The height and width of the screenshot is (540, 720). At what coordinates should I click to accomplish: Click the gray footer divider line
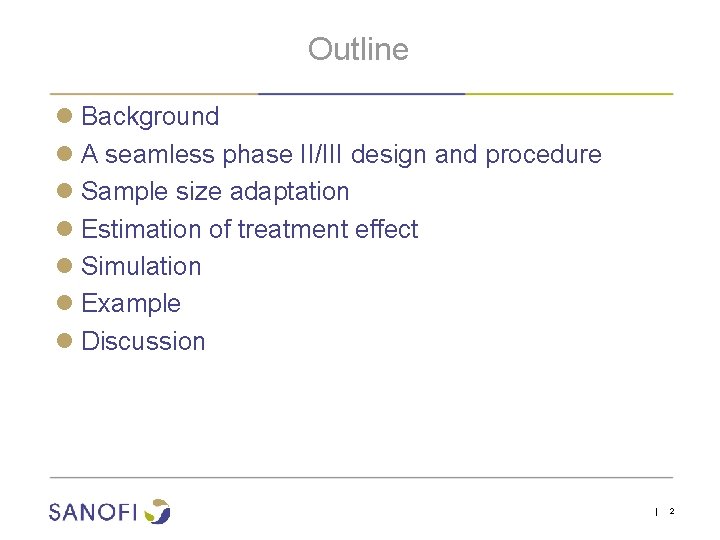pyautogui.click(x=360, y=477)
